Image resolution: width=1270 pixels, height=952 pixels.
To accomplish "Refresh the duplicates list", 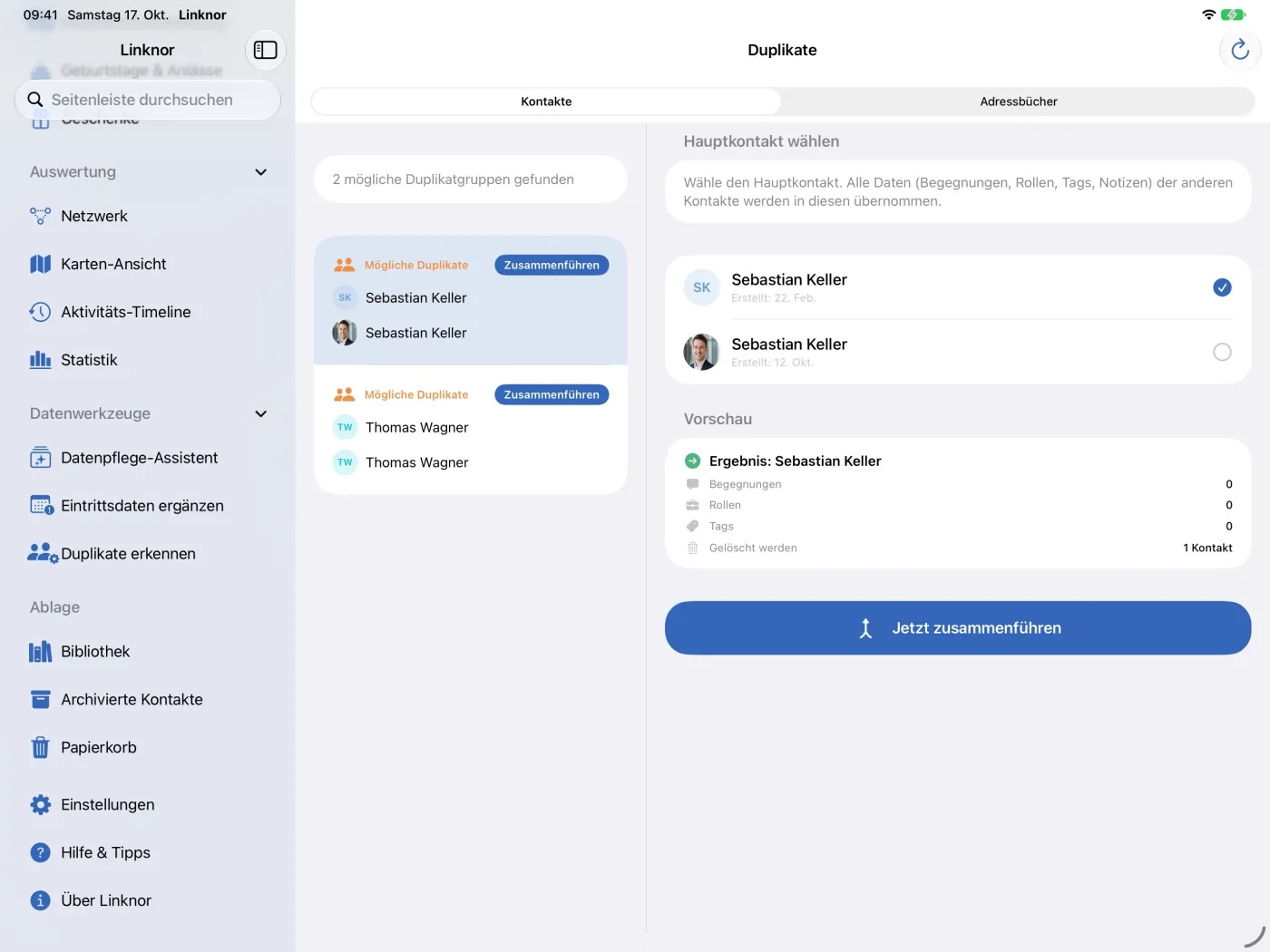I will [x=1240, y=50].
